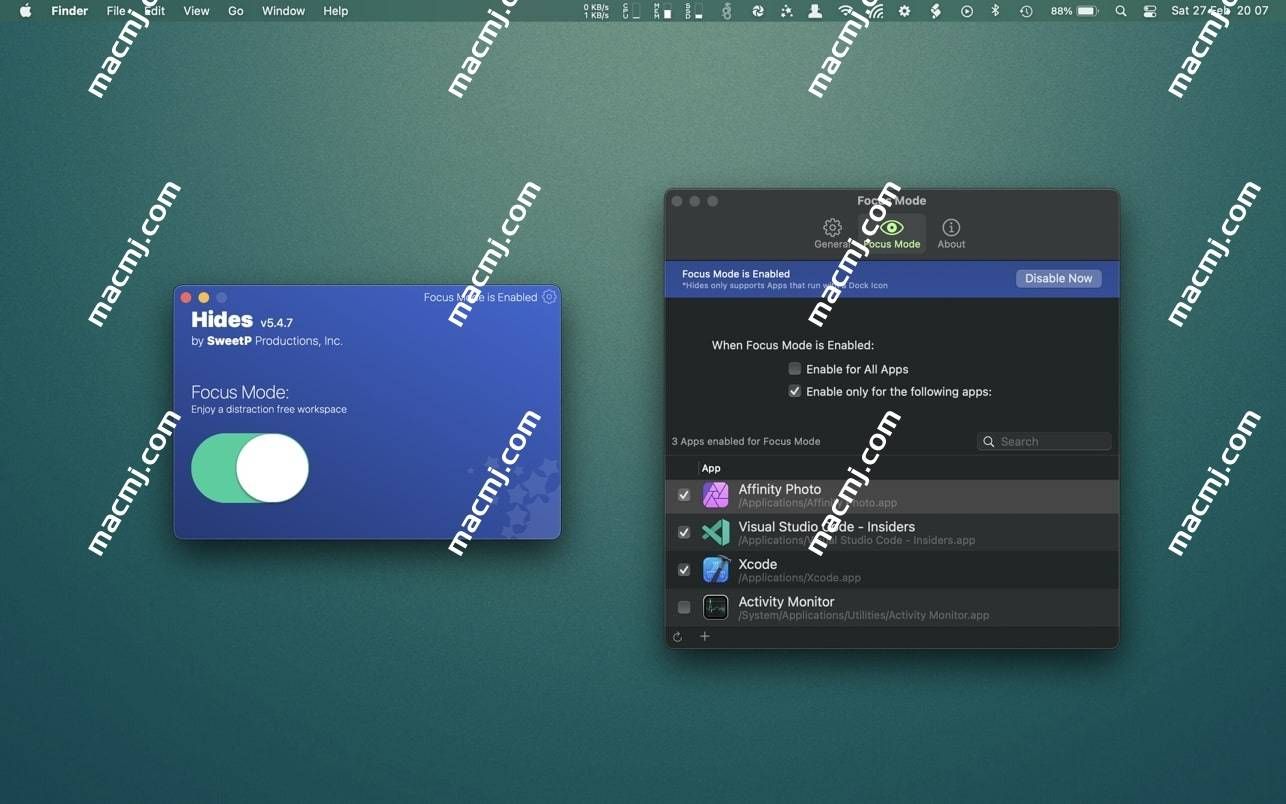Viewport: 1286px width, 804px height.
Task: Open the Finder menu
Action: click(x=70, y=11)
